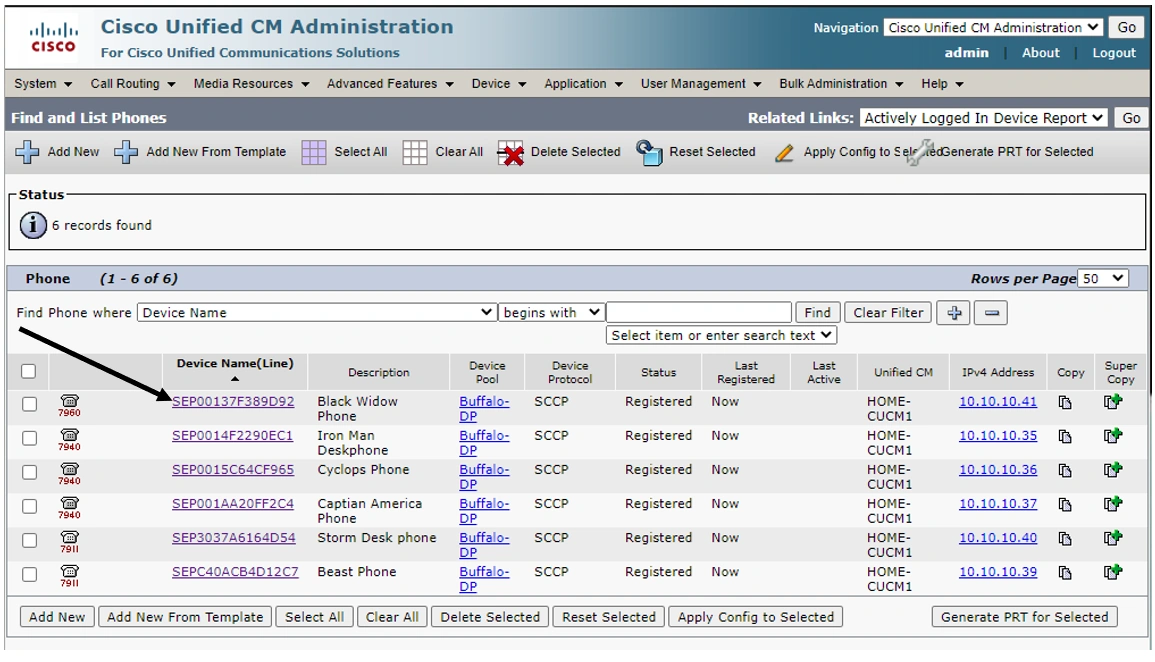
Task: Tick the header select-all checkbox
Action: [x=29, y=371]
